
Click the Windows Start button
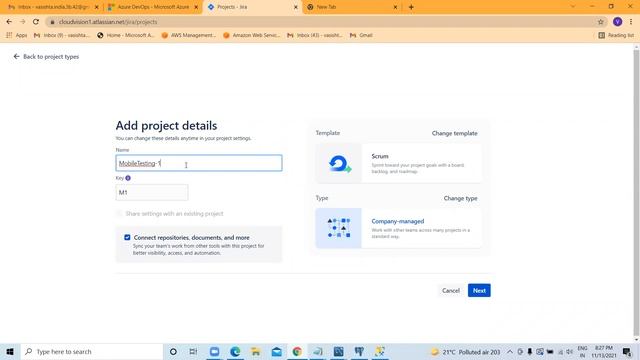tap(10, 351)
